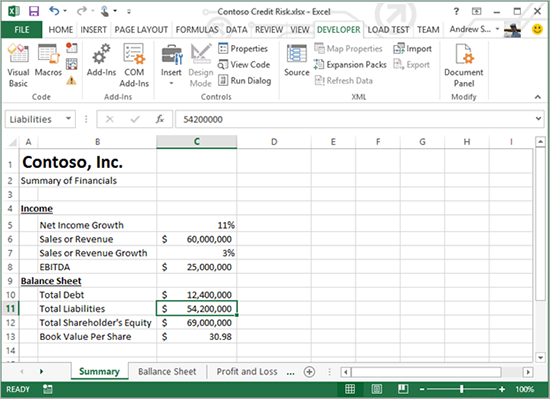
Task: Click the zoom slider handle
Action: [x=462, y=389]
